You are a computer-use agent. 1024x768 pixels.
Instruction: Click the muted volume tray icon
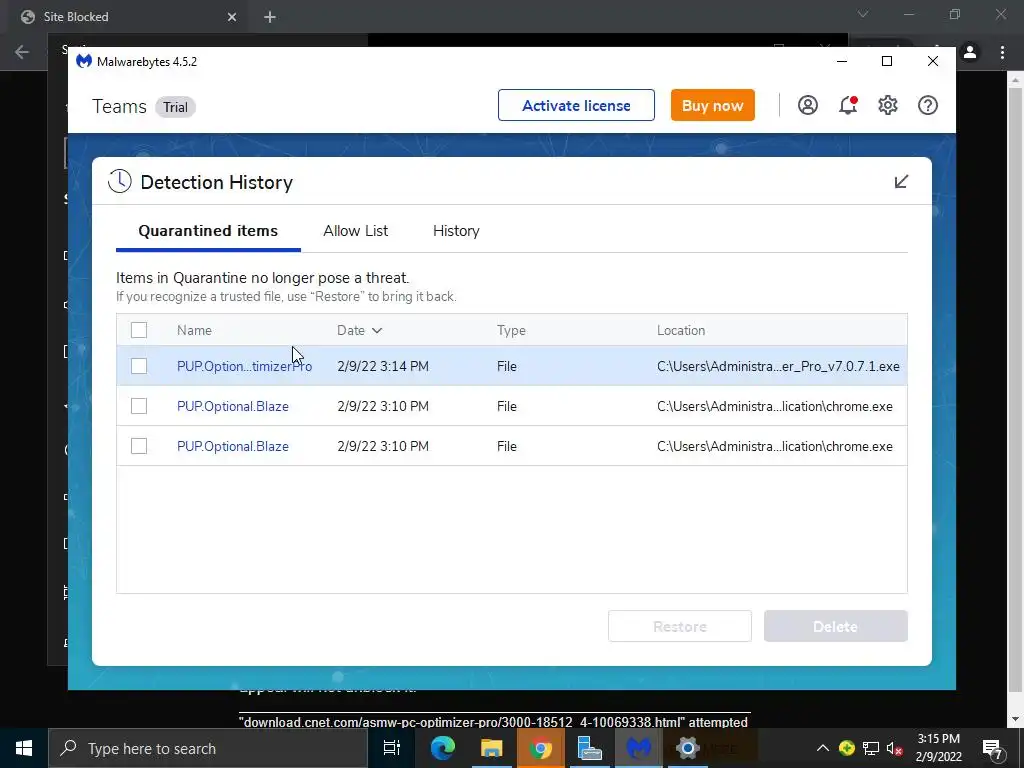[x=895, y=748]
